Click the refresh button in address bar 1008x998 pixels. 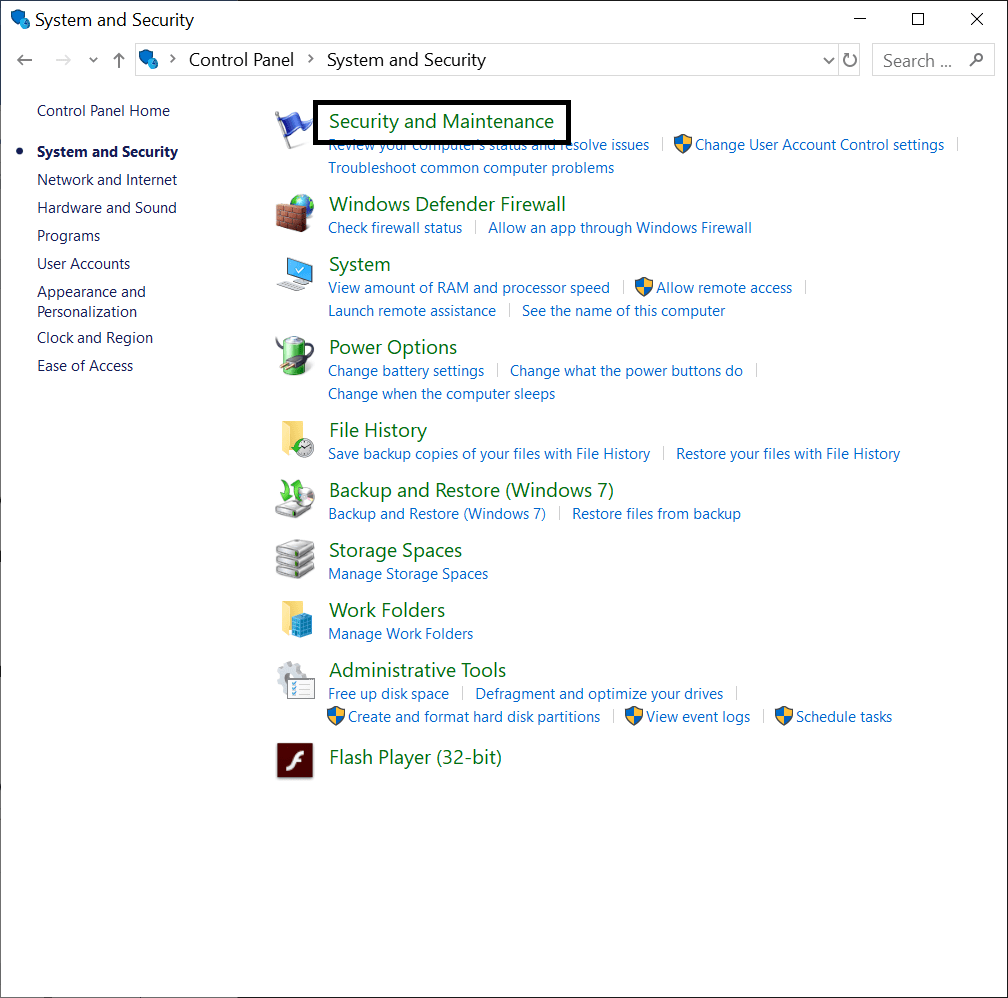point(850,60)
